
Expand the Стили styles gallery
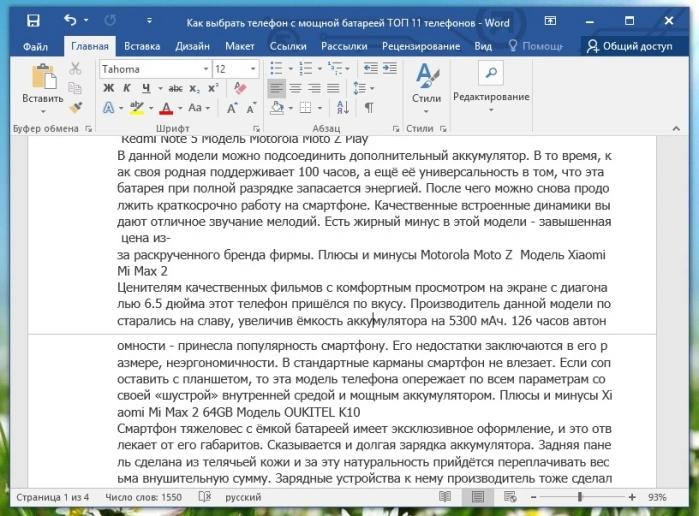point(426,88)
